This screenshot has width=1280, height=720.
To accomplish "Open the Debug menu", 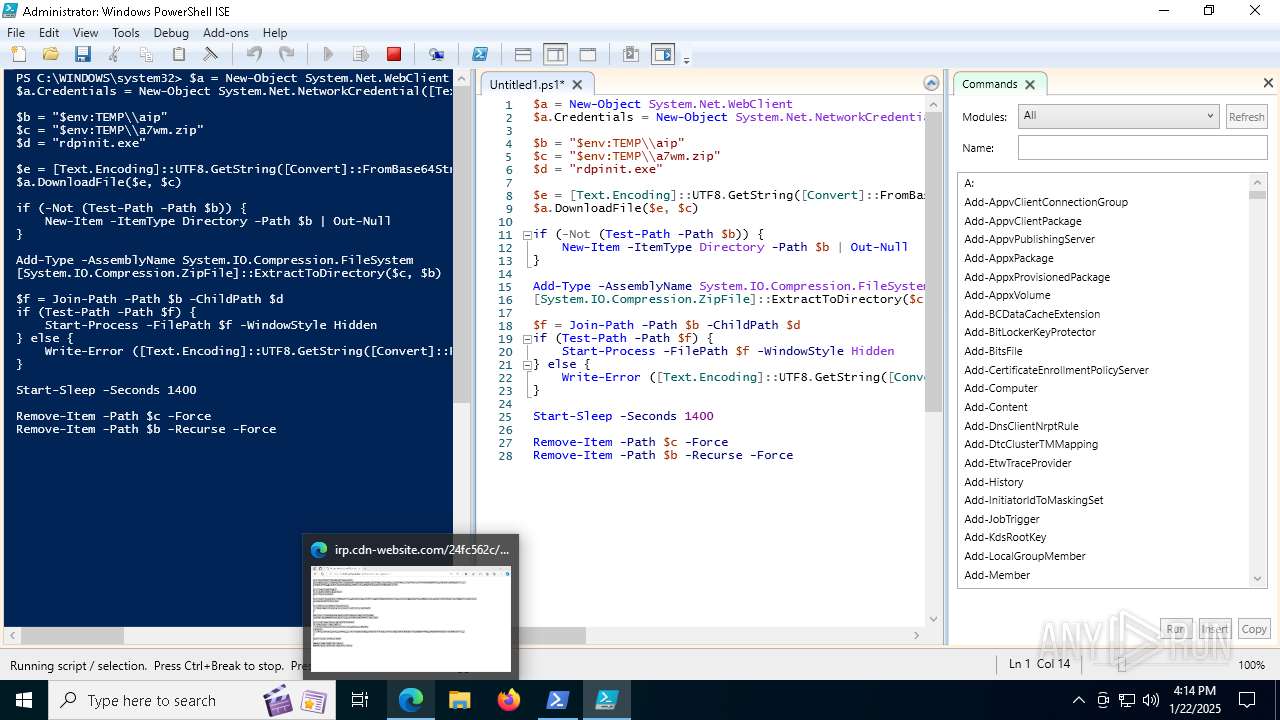I will click(x=171, y=33).
